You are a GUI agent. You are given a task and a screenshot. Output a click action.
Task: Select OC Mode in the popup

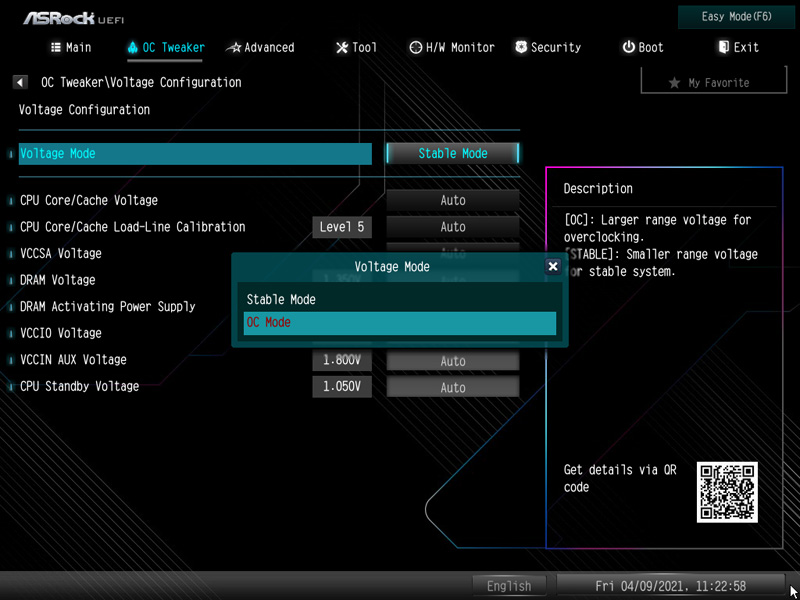click(399, 323)
